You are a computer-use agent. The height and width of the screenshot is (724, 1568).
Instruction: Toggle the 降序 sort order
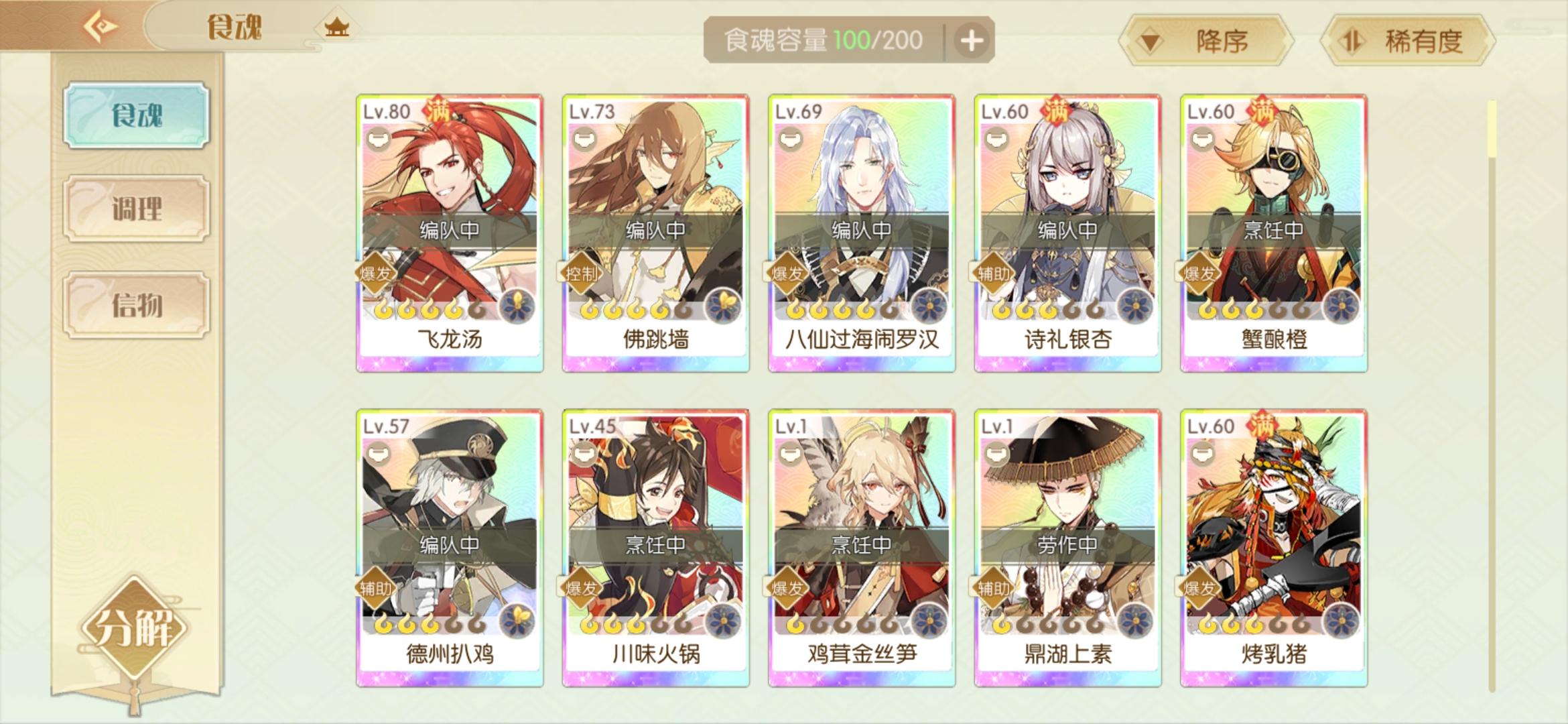click(1205, 41)
